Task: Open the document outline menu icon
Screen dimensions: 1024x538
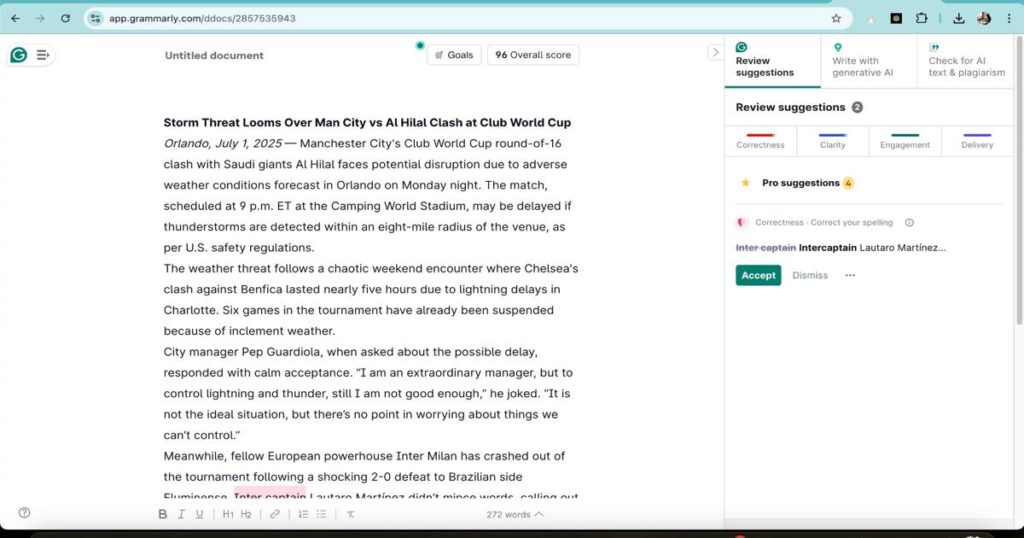Action: tap(42, 55)
